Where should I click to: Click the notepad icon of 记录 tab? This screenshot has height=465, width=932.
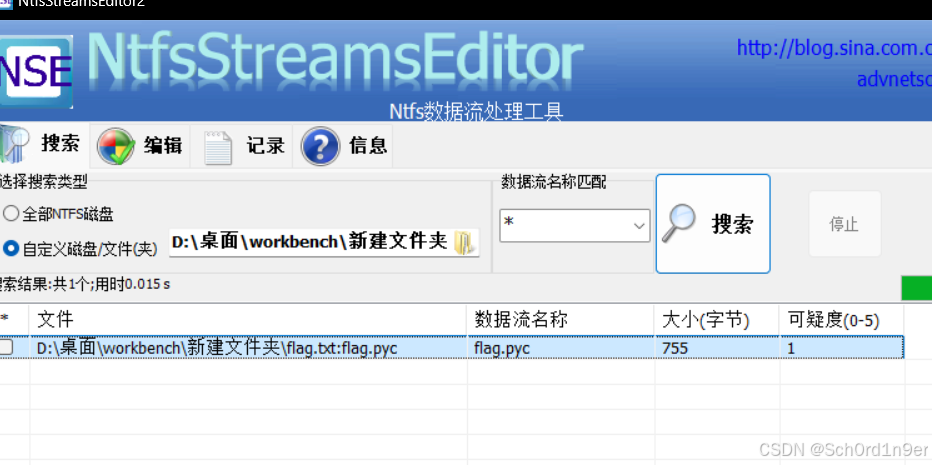218,147
